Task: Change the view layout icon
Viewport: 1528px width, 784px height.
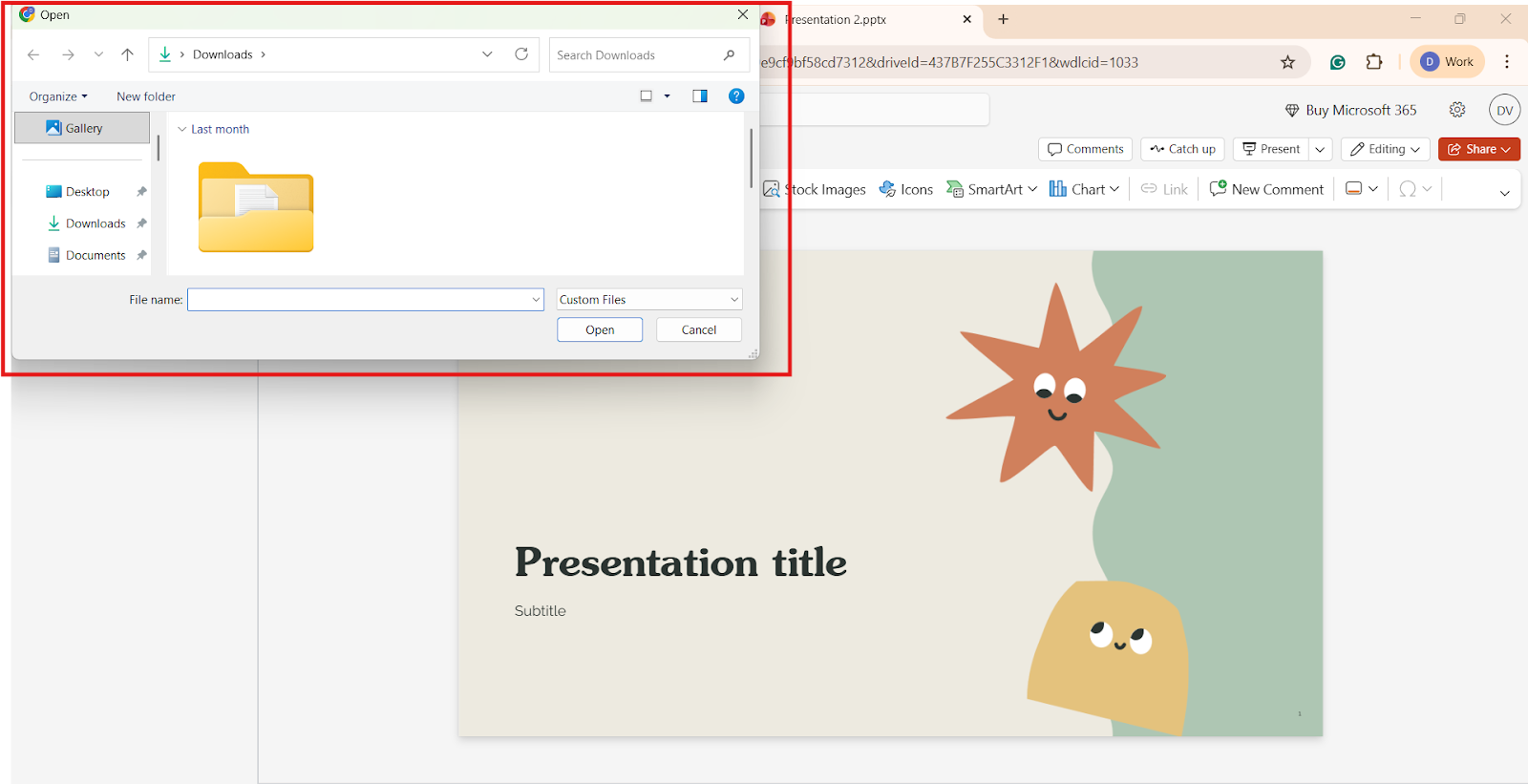Action: click(x=646, y=95)
